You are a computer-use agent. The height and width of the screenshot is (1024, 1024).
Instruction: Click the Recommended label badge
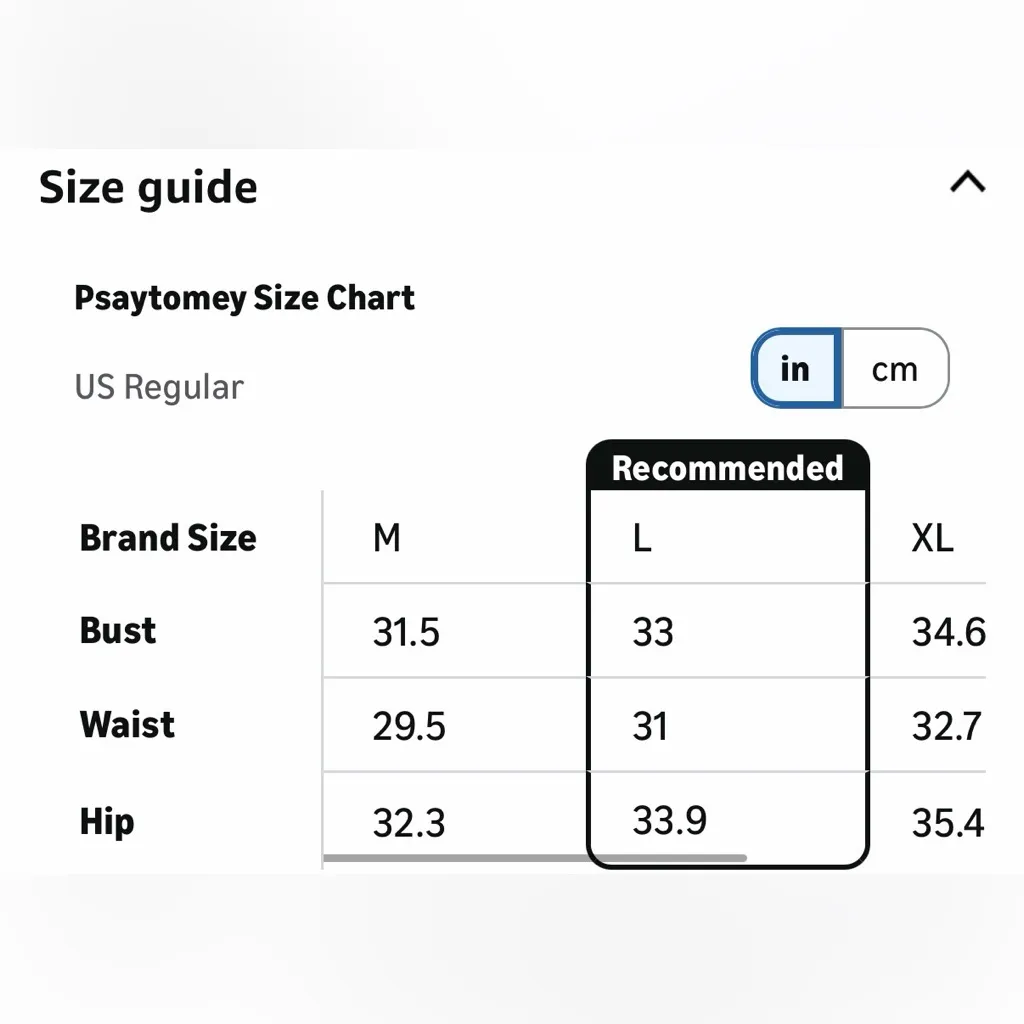727,468
